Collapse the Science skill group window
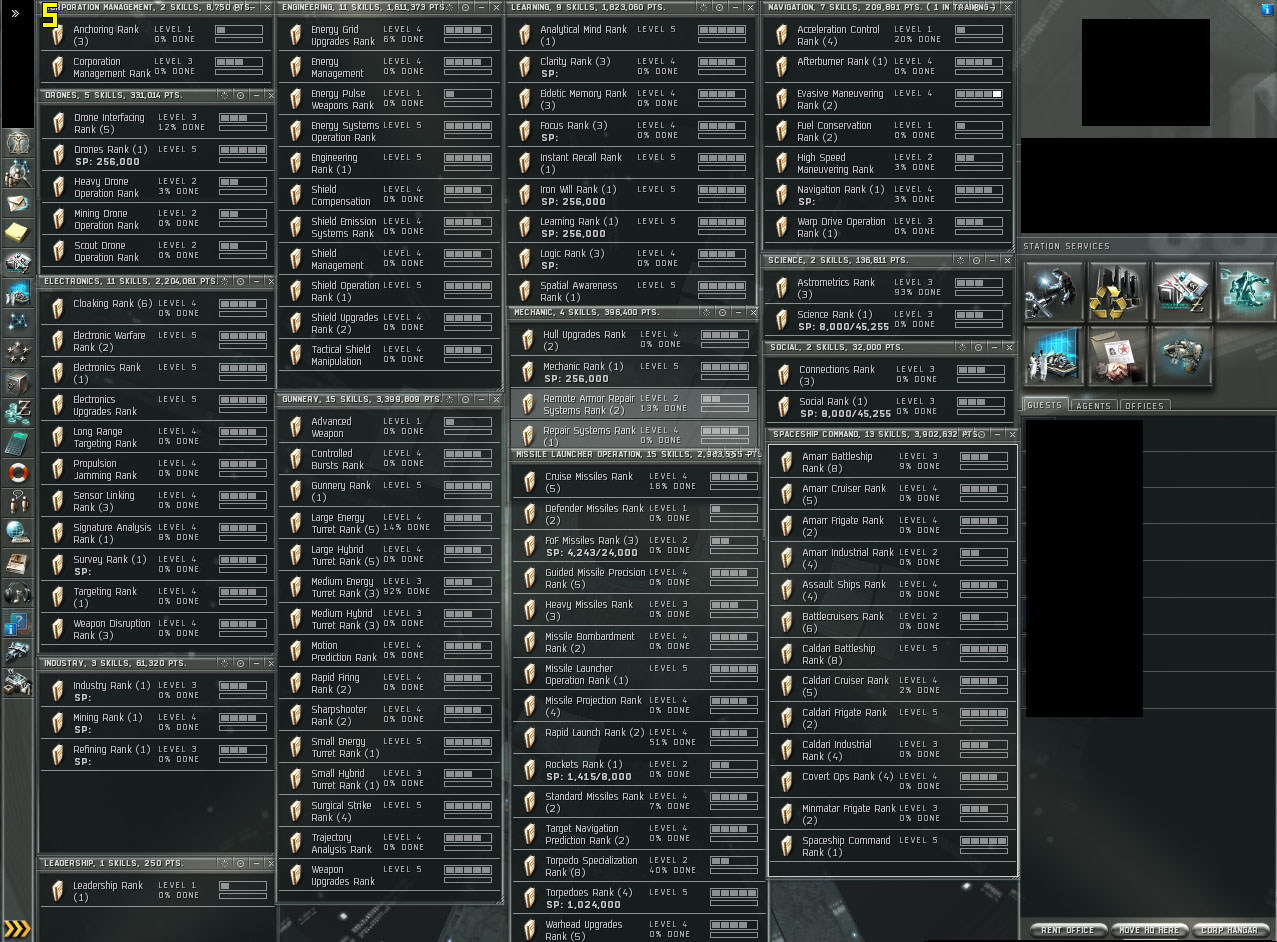This screenshot has height=942, width=1277. pyautogui.click(x=991, y=260)
